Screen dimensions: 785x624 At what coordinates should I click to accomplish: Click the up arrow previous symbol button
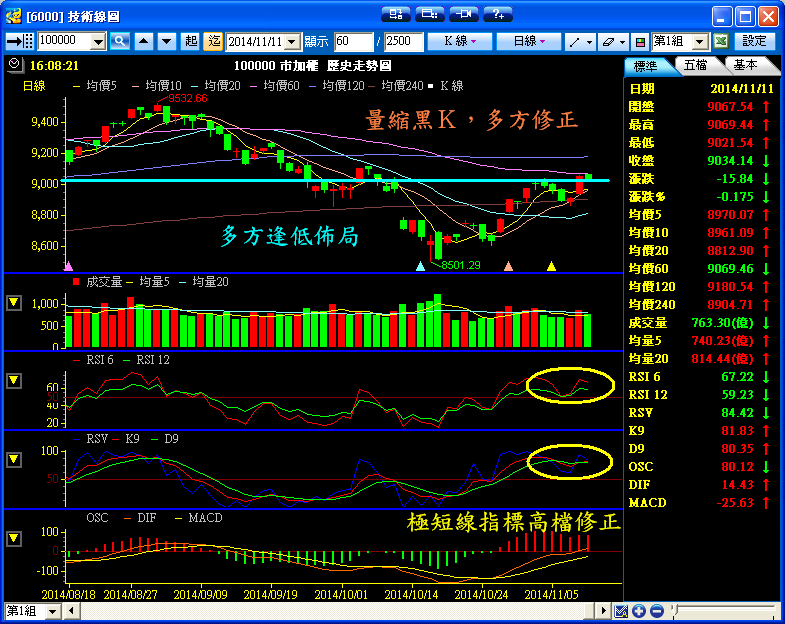143,41
